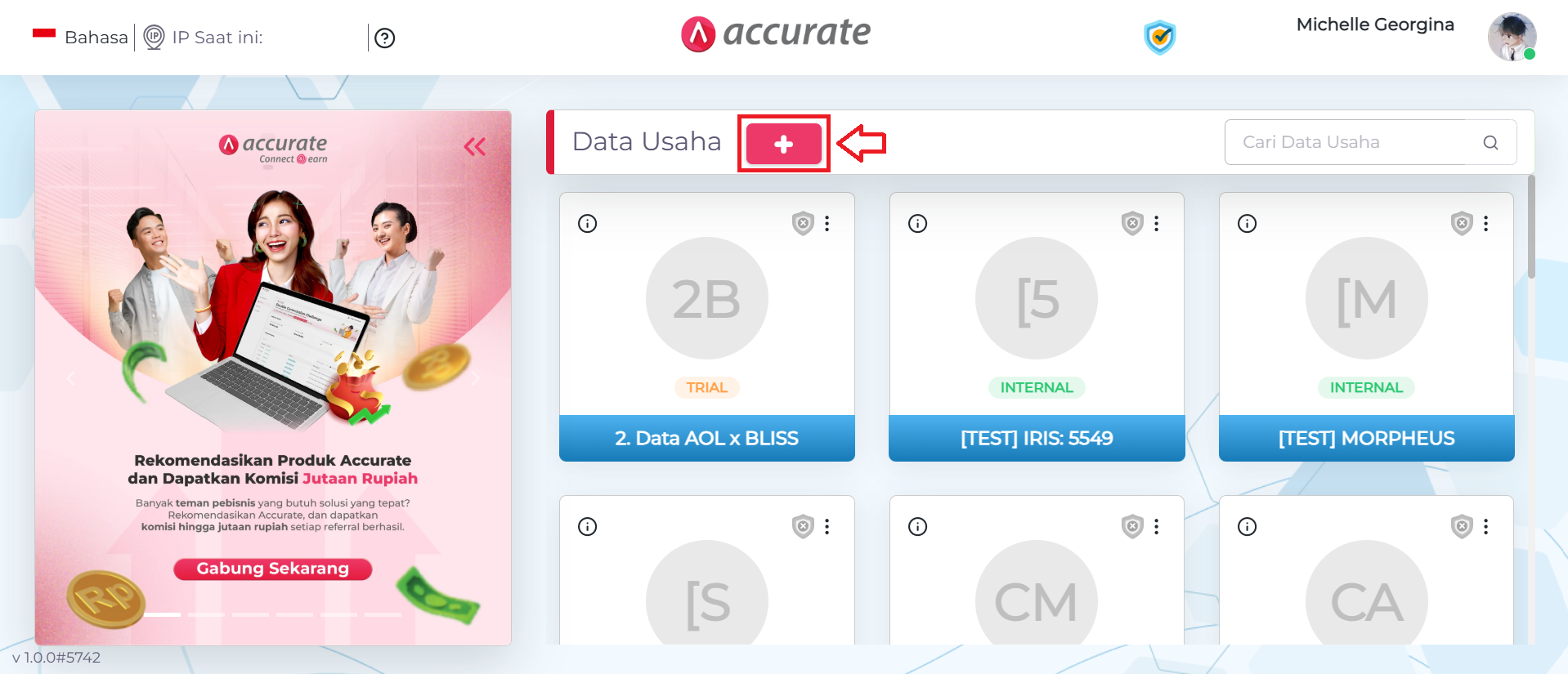Click gray shield icon on 2. Data AOL x BLISS card
The image size is (1568, 674).
pyautogui.click(x=804, y=223)
